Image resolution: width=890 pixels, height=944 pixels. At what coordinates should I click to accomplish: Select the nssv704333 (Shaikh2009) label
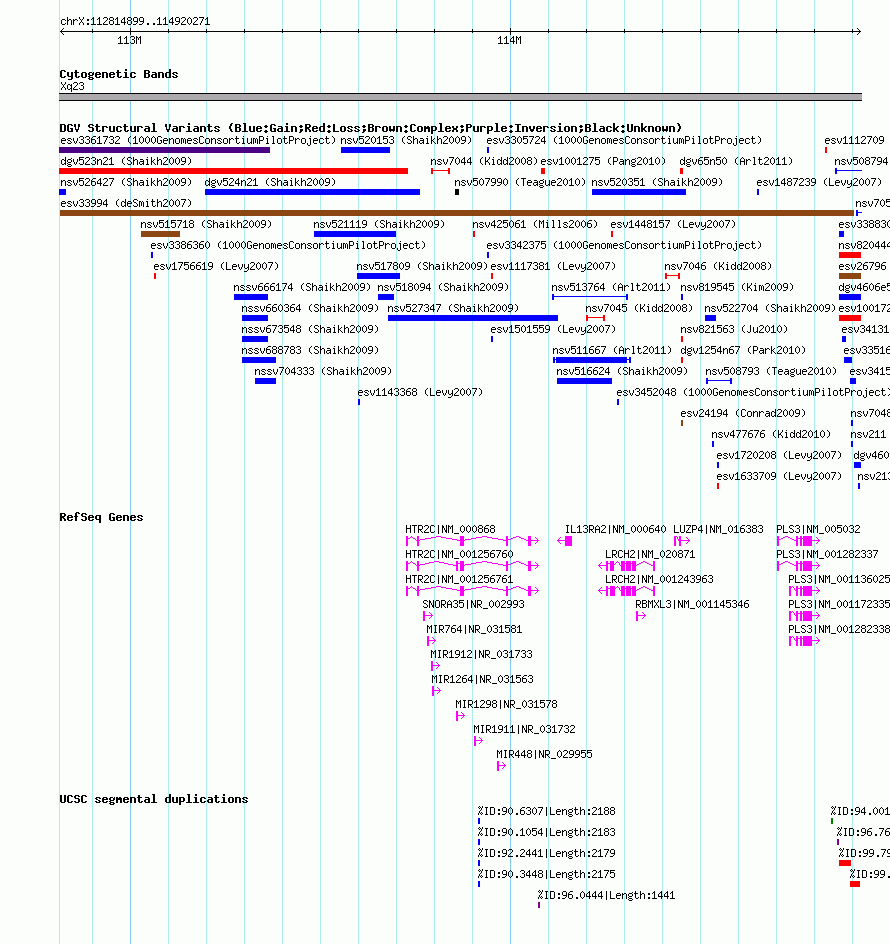[x=323, y=371]
